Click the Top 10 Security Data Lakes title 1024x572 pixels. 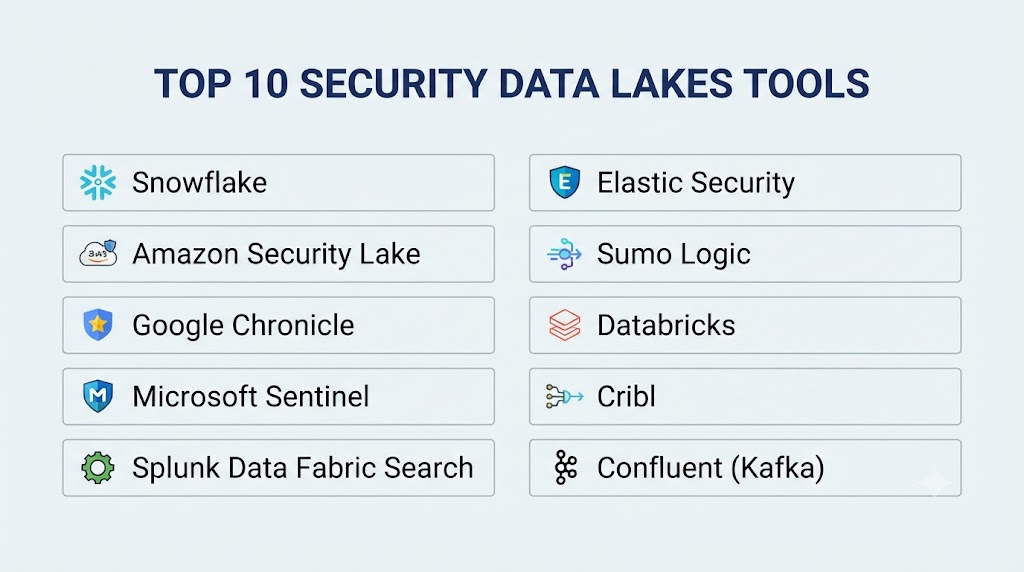click(x=511, y=84)
